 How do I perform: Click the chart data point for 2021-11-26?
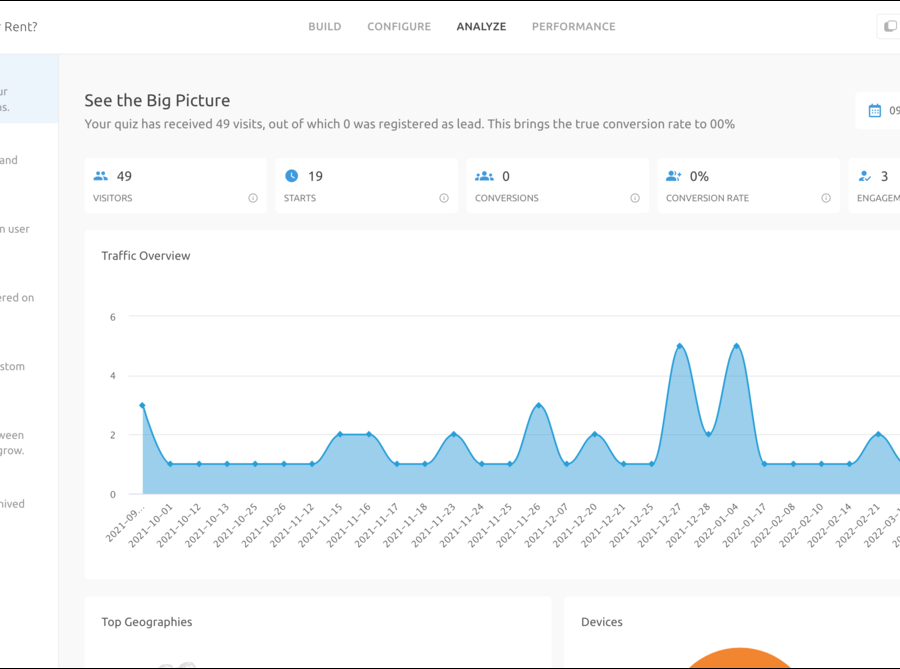[x=539, y=405]
